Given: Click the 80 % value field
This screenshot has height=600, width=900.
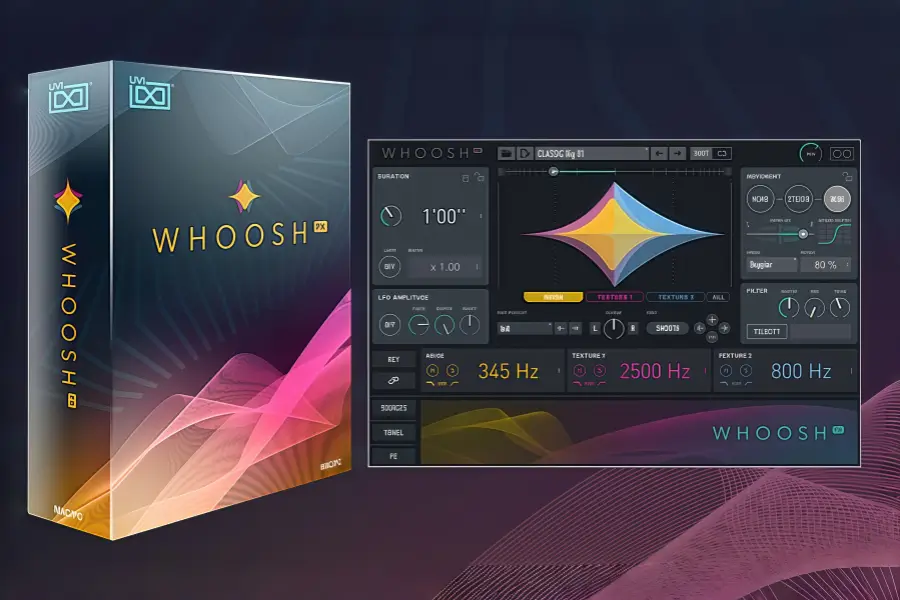Looking at the screenshot, I should 825,265.
